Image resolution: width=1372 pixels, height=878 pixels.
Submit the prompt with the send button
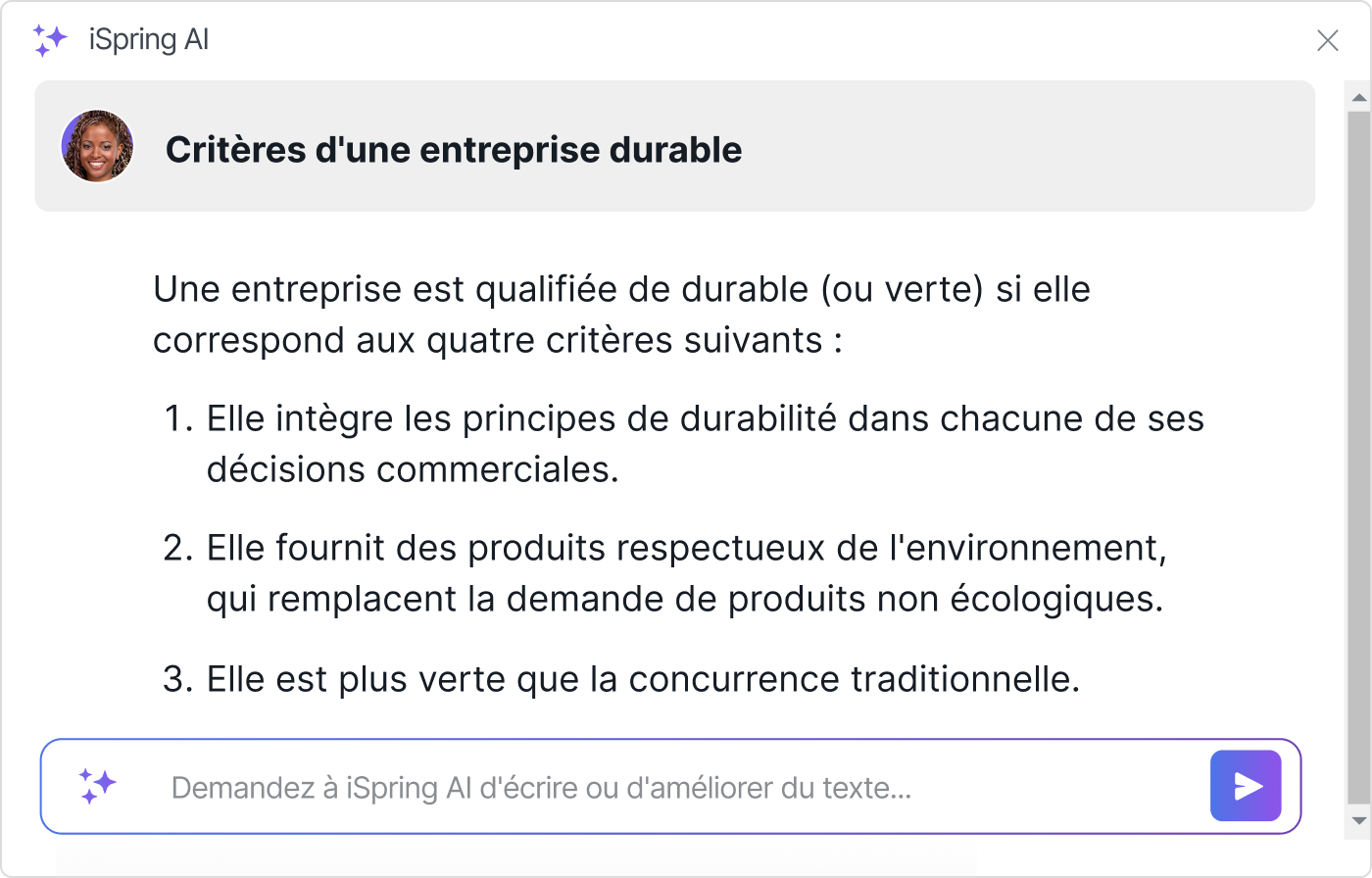(x=1245, y=785)
